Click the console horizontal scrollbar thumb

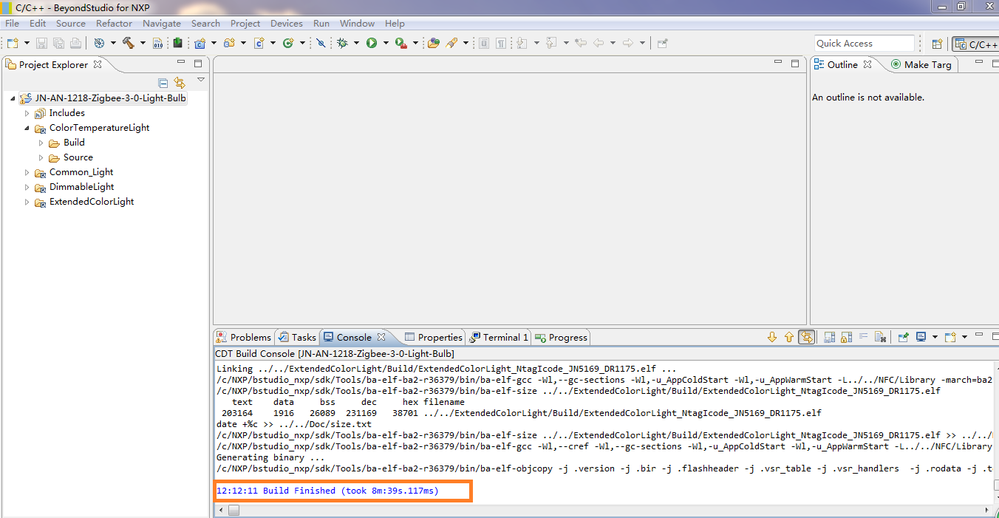pyautogui.click(x=234, y=510)
